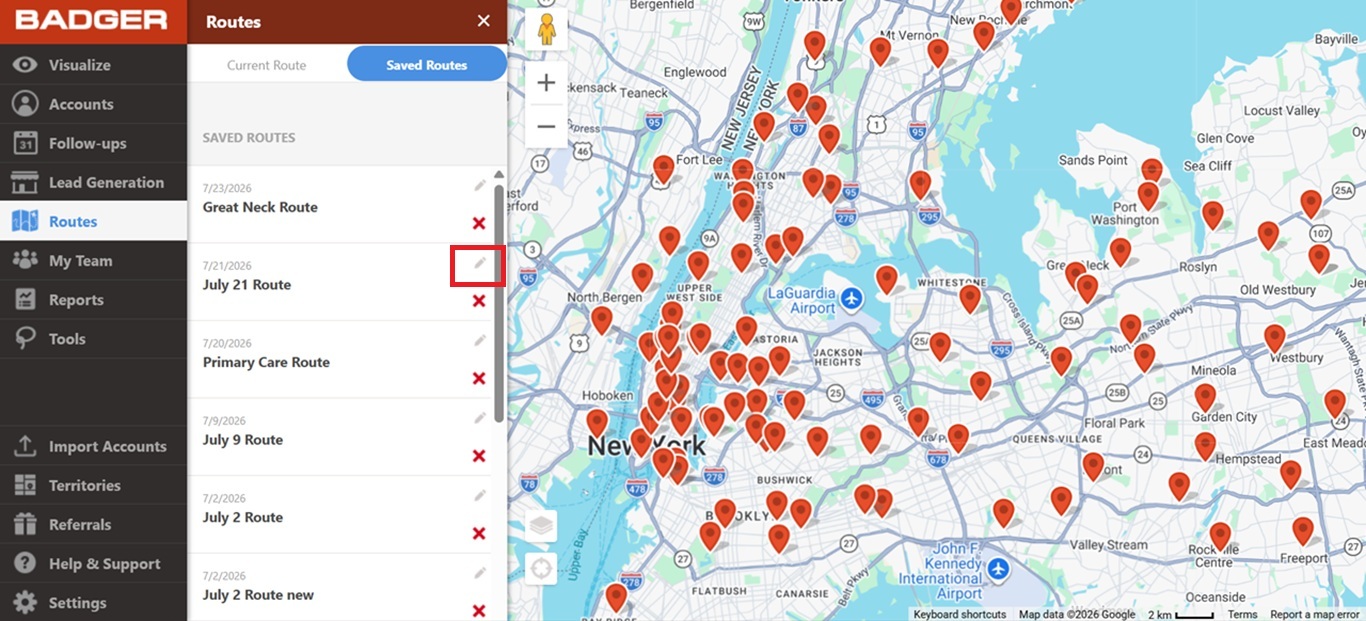Open the Referrals section

93,524
